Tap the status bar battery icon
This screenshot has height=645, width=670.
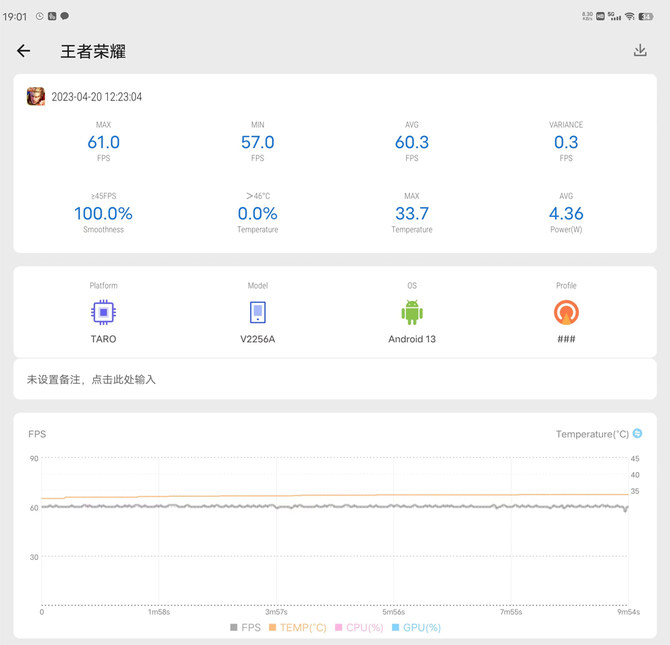pyautogui.click(x=646, y=16)
